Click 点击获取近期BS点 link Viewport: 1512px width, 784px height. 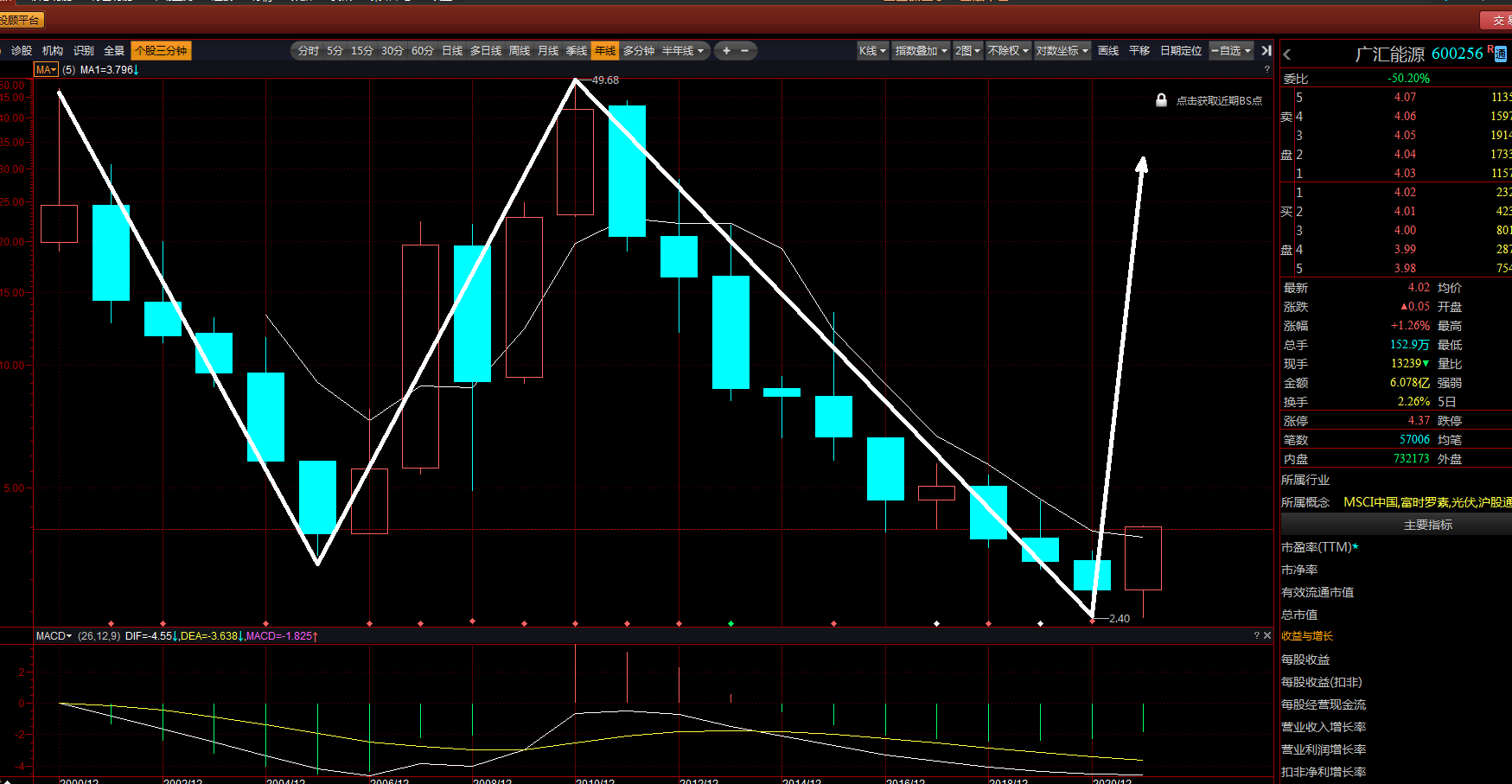pos(1219,101)
